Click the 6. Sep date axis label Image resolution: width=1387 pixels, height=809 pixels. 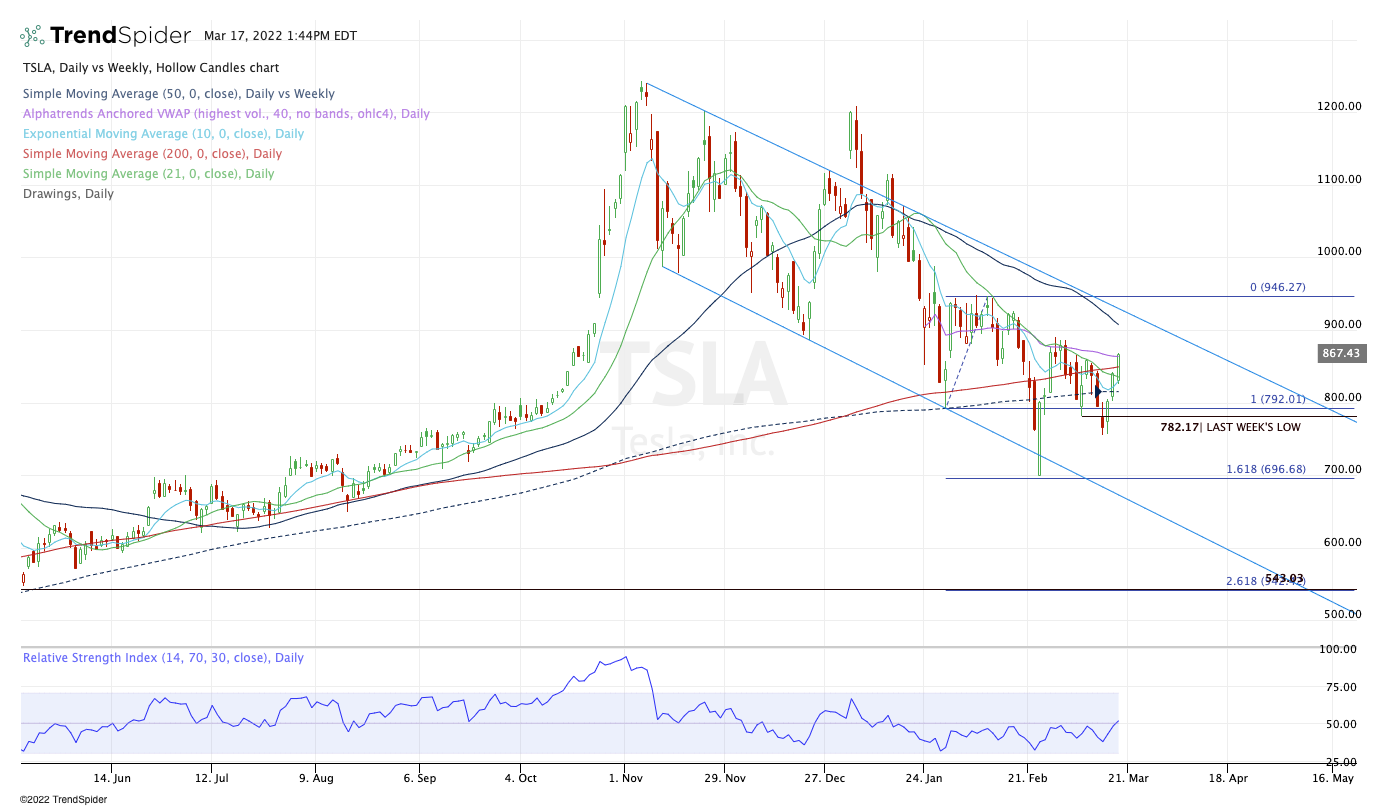420,777
